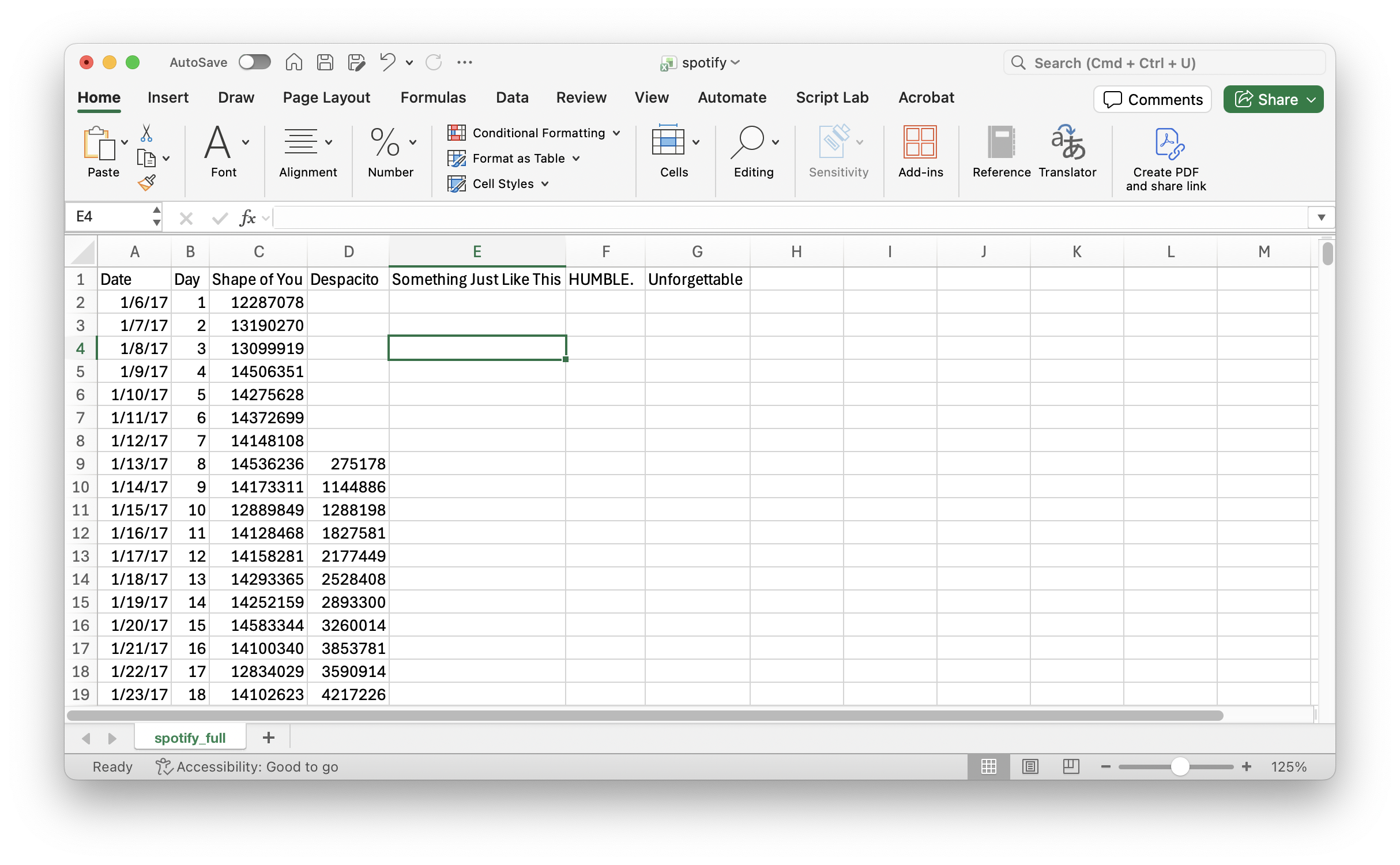Click the green Share button

pos(1273,100)
